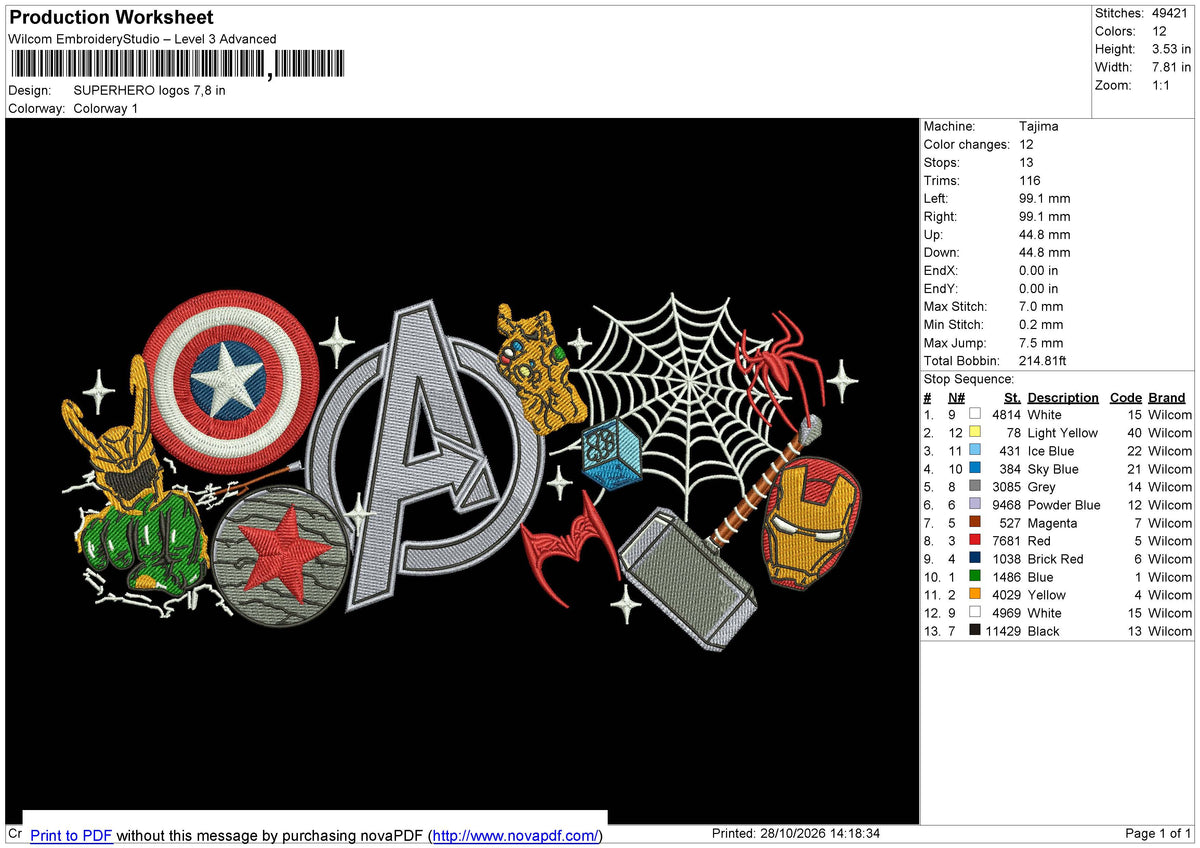Click the 'Brand' column header
Viewport: 1200px width, 848px height.
[1167, 397]
